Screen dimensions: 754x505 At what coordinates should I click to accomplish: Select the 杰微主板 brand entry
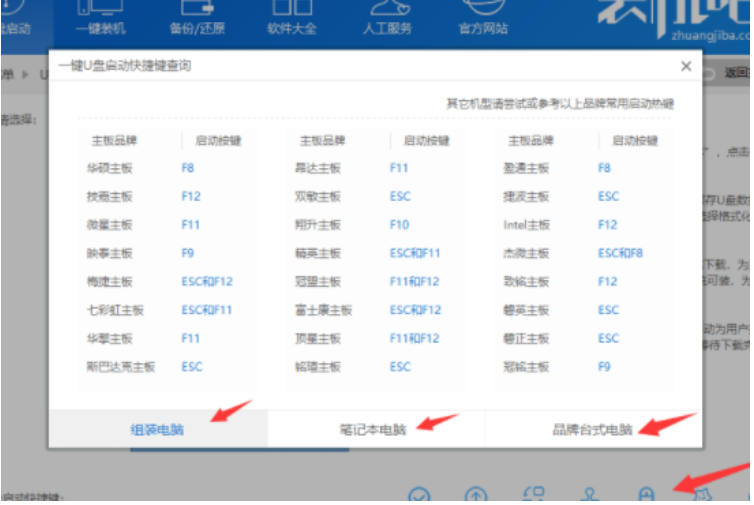point(526,253)
